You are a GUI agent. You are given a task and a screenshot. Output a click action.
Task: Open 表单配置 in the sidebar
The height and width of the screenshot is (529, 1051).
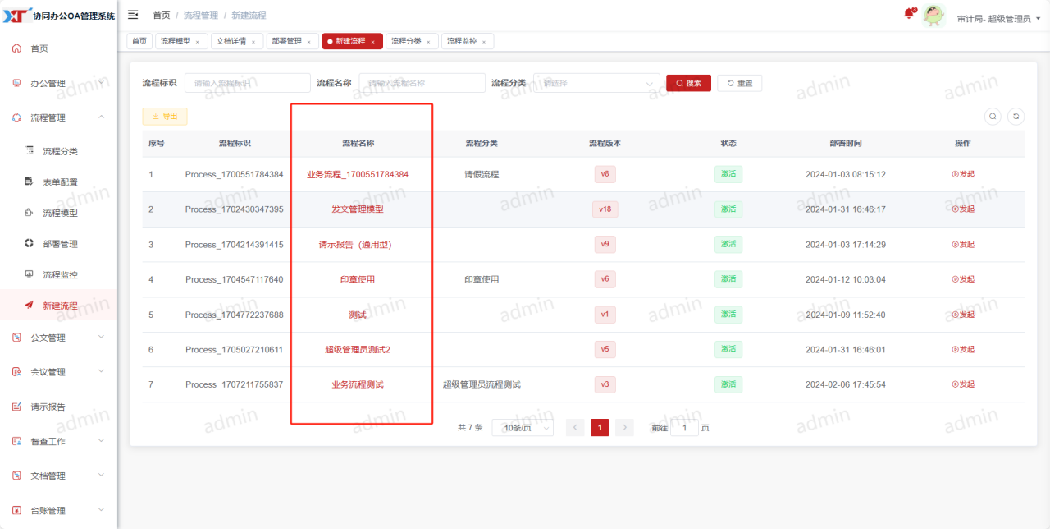click(59, 182)
